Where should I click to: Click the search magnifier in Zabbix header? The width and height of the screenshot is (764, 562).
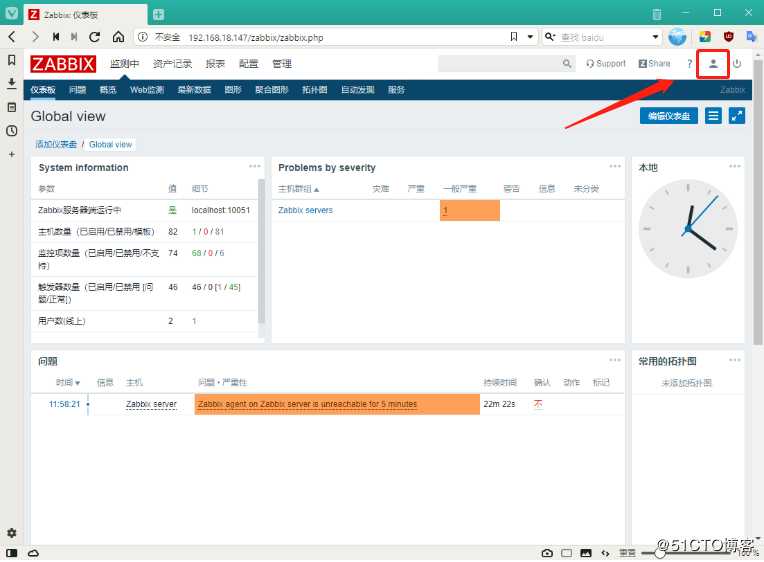click(567, 64)
